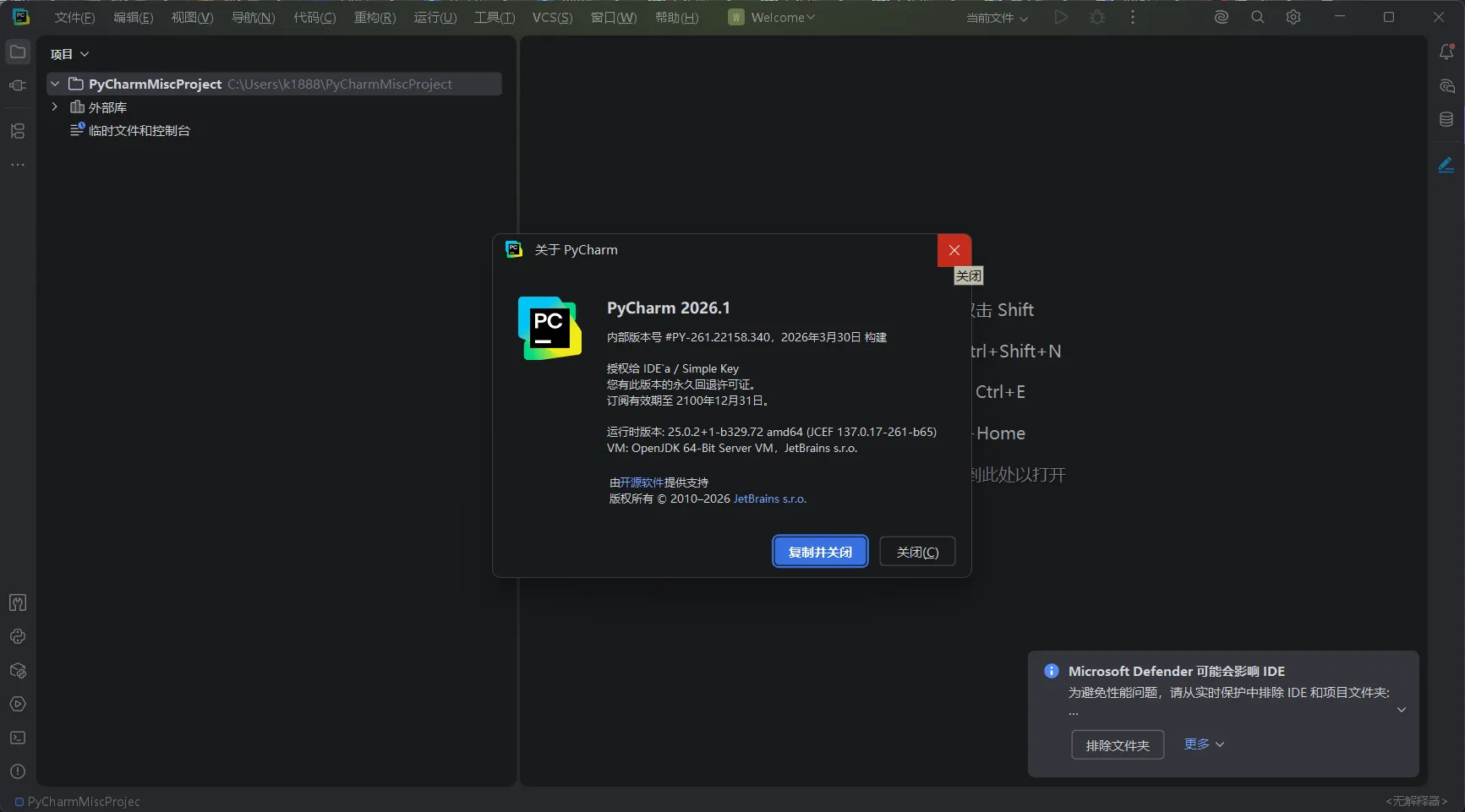Run the current configuration play icon

[x=1062, y=17]
